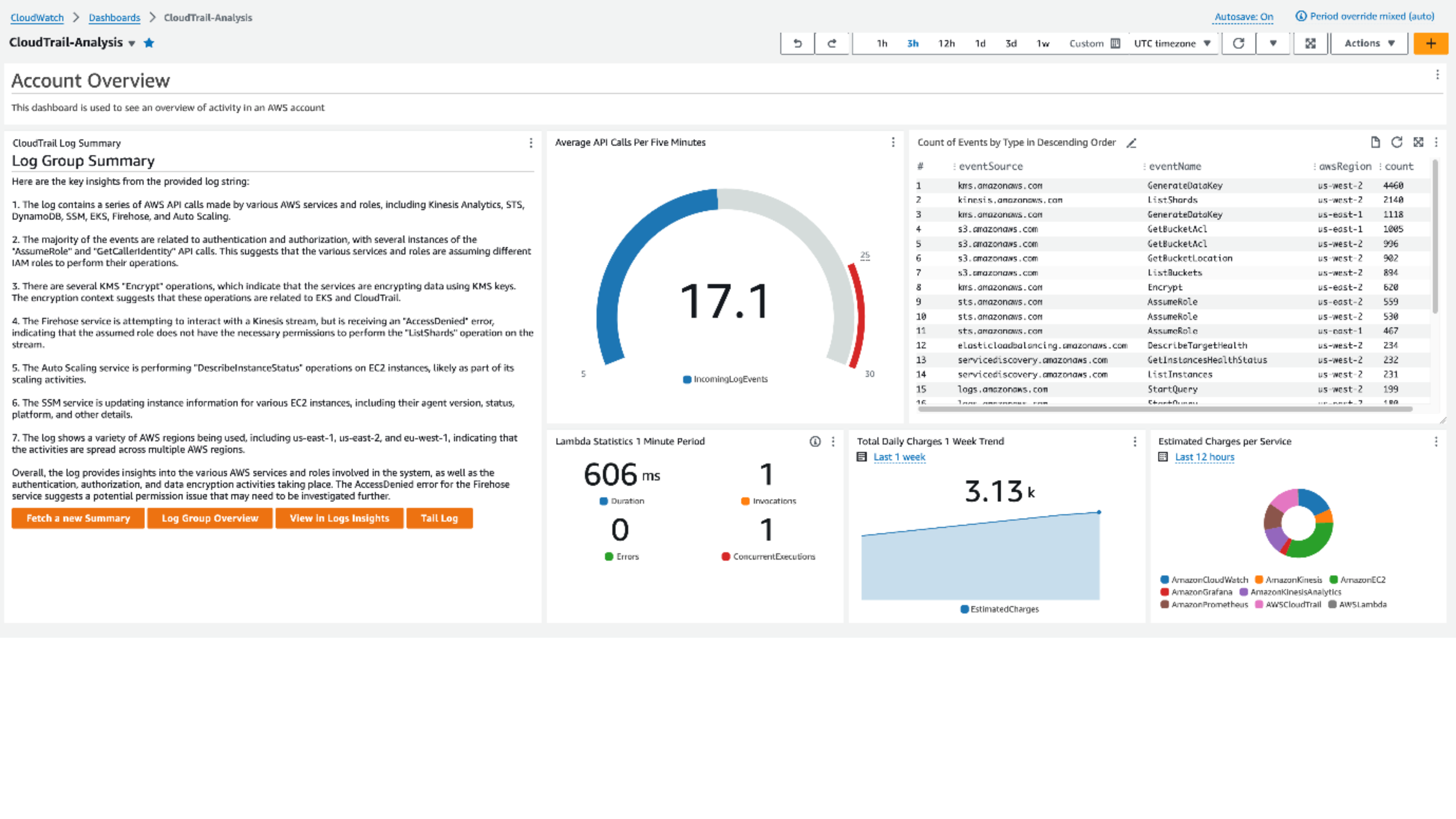
Task: Enter fullscreen mode via the toolbar icon
Action: click(x=1310, y=44)
